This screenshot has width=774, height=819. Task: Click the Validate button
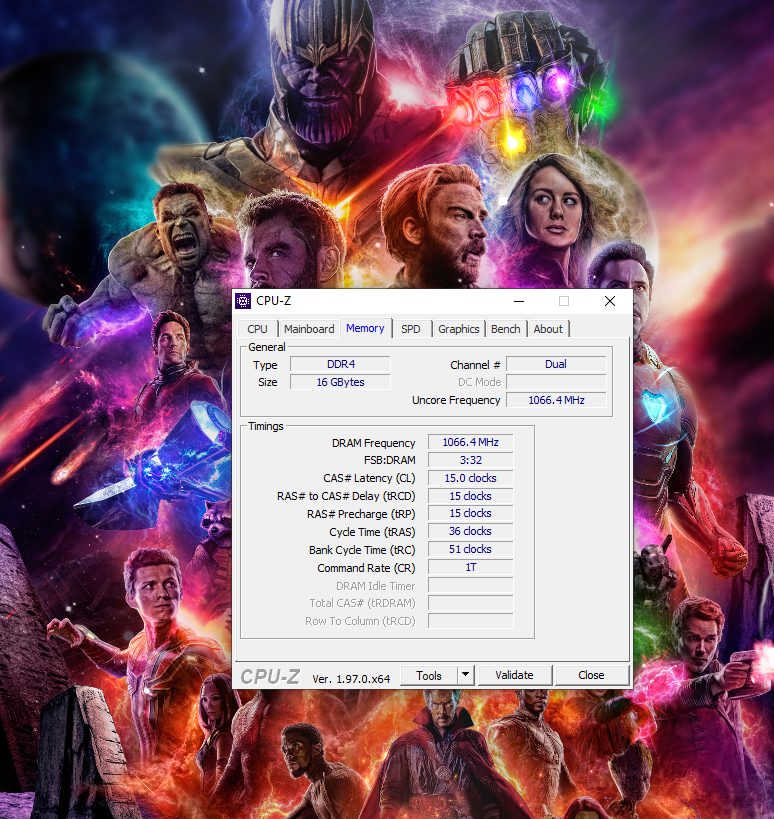(514, 675)
